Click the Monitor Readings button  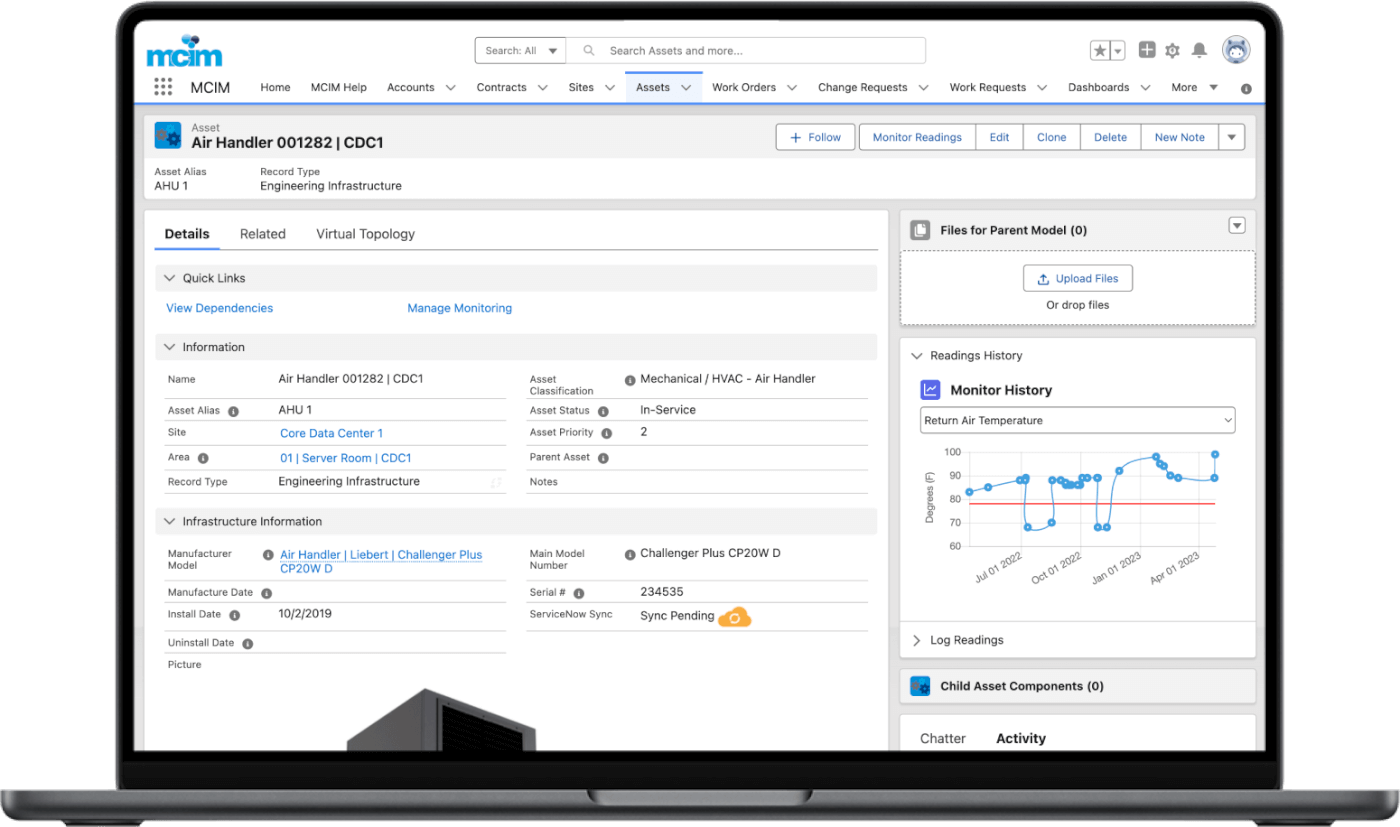click(916, 137)
